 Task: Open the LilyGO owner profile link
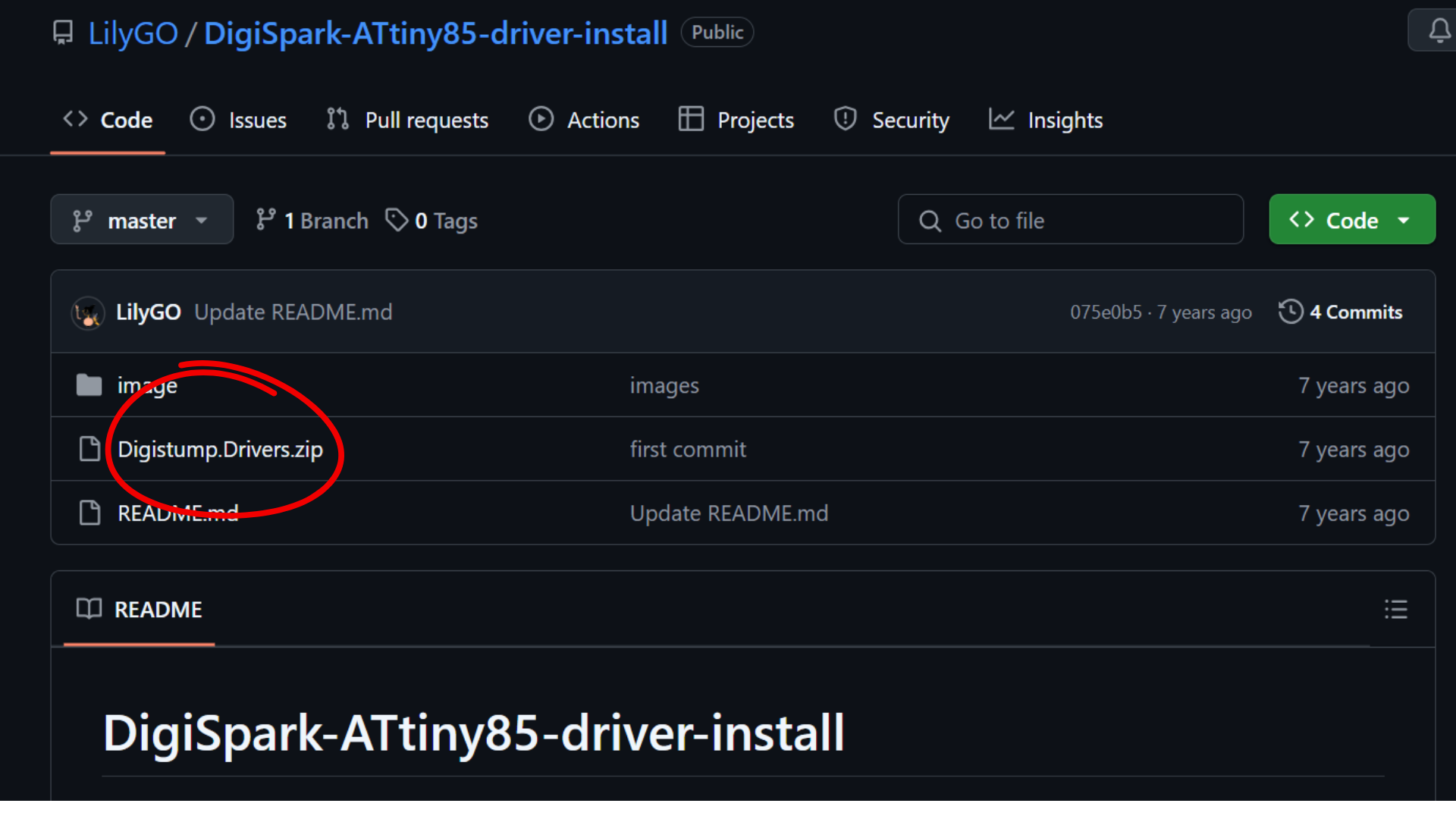[x=133, y=33]
